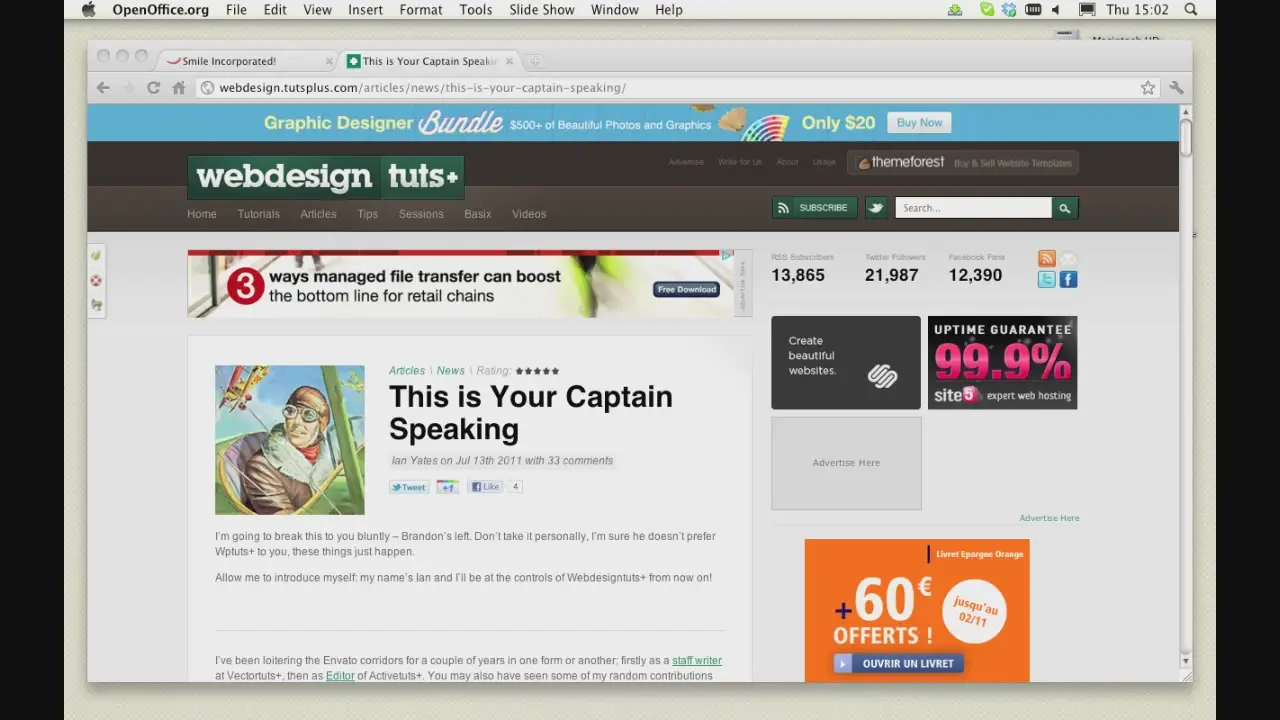Click the Free Download ad button
The height and width of the screenshot is (720, 1280).
point(686,289)
